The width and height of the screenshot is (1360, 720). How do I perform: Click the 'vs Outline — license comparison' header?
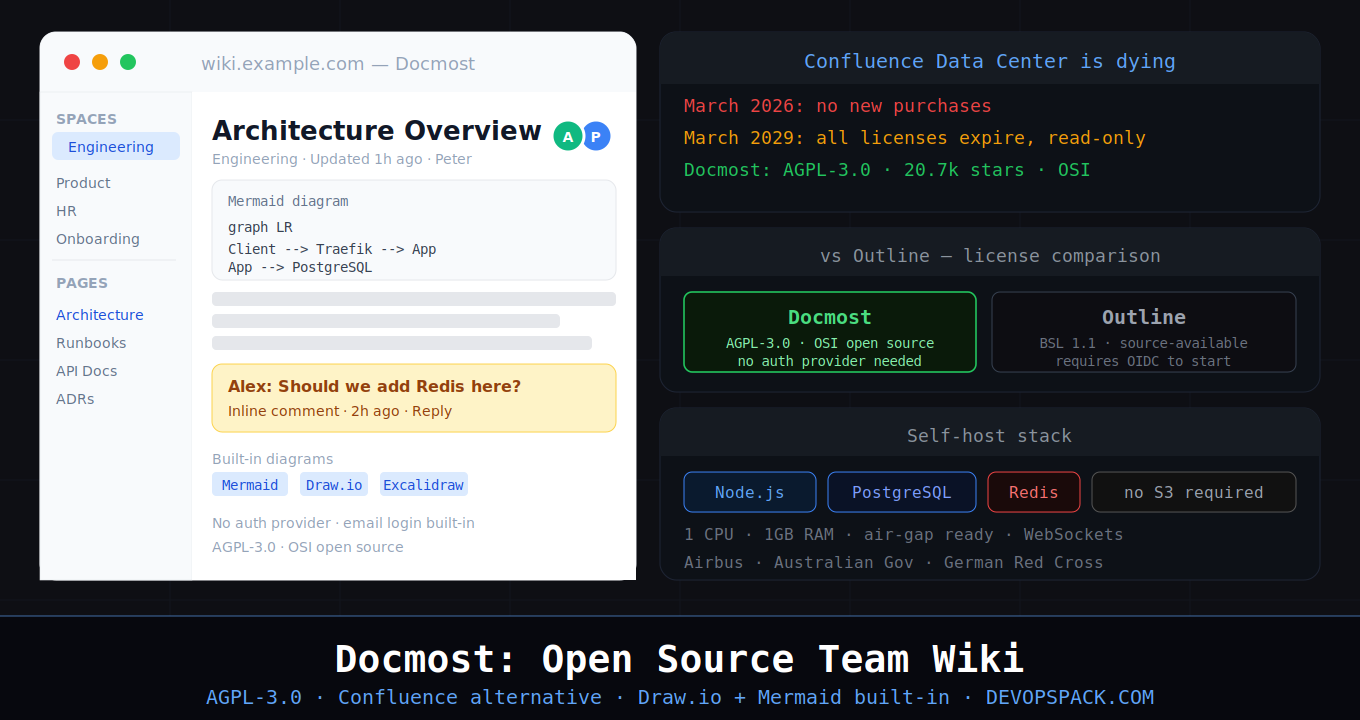point(990,256)
